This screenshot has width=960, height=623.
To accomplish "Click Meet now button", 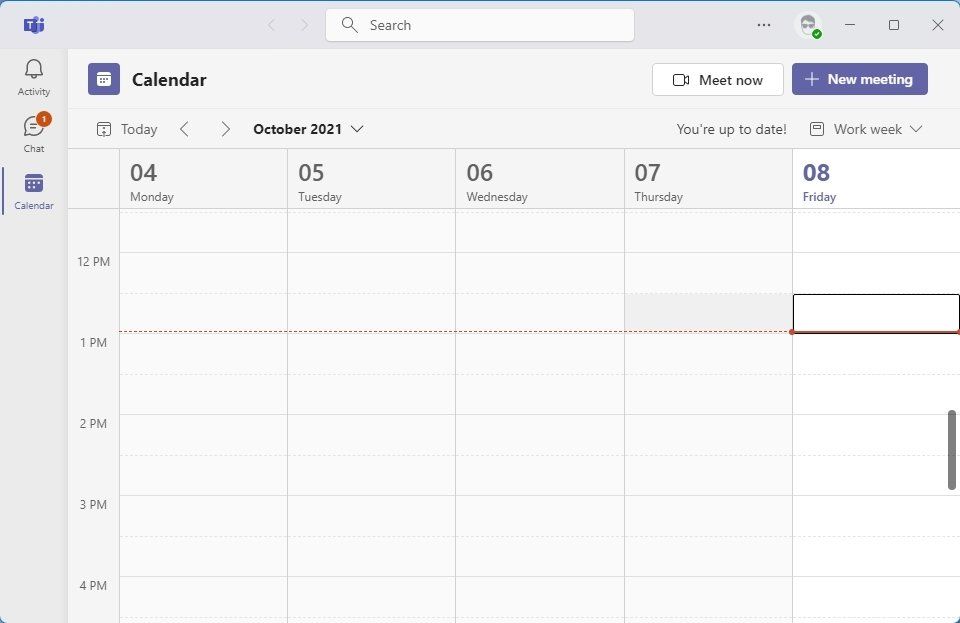I will pyautogui.click(x=718, y=80).
